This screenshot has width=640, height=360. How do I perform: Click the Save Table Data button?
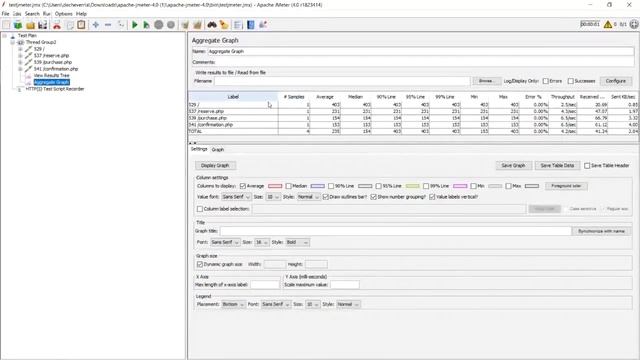(557, 166)
